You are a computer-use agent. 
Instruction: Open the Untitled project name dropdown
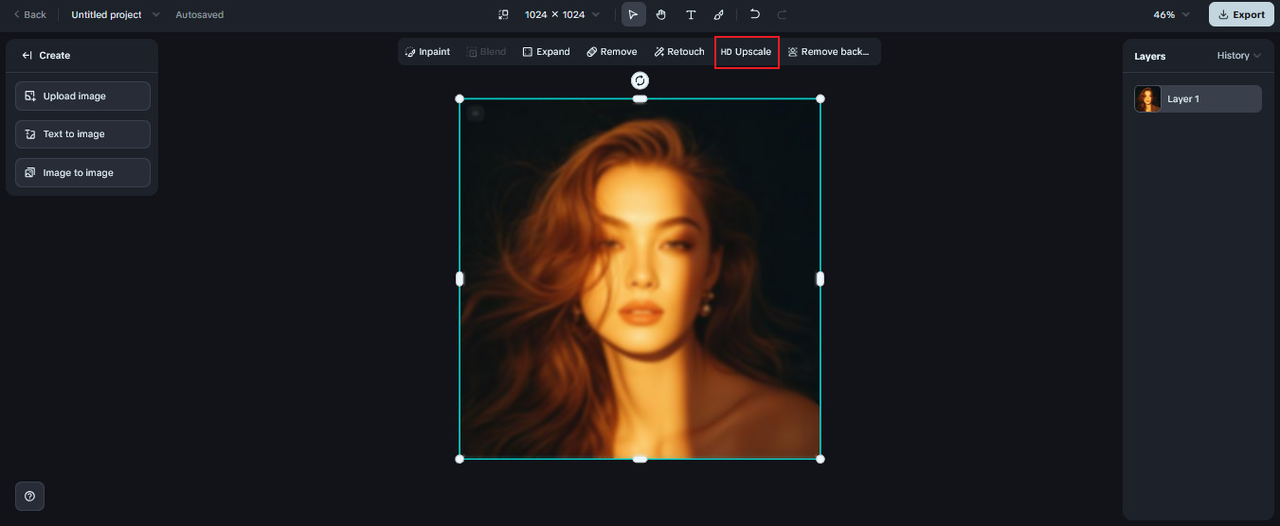[115, 15]
